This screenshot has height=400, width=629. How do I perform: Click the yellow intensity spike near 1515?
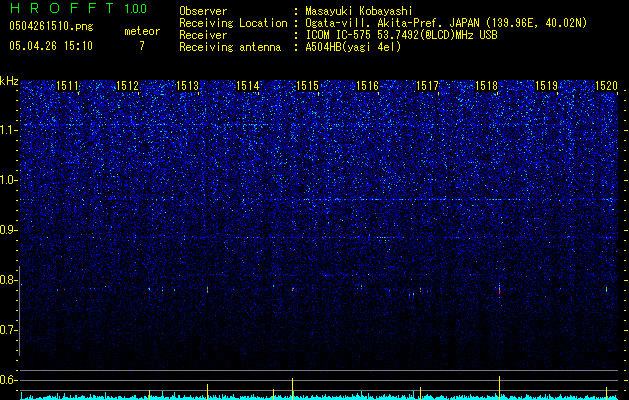pos(292,389)
